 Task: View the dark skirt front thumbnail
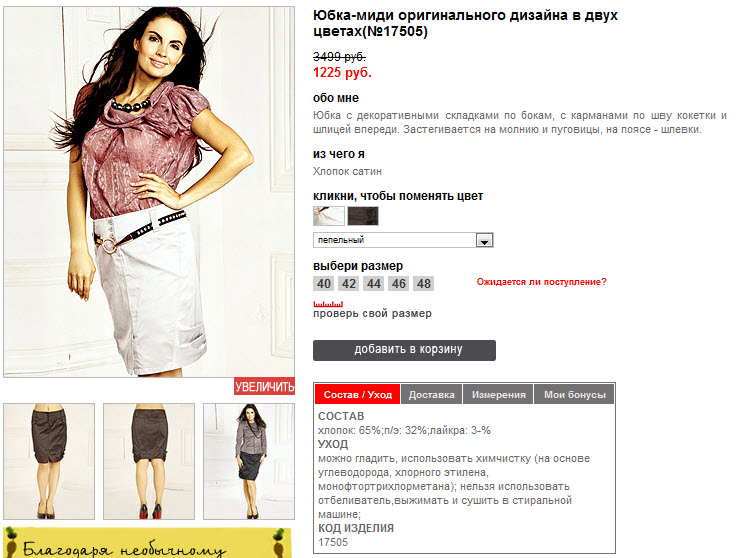[x=49, y=461]
